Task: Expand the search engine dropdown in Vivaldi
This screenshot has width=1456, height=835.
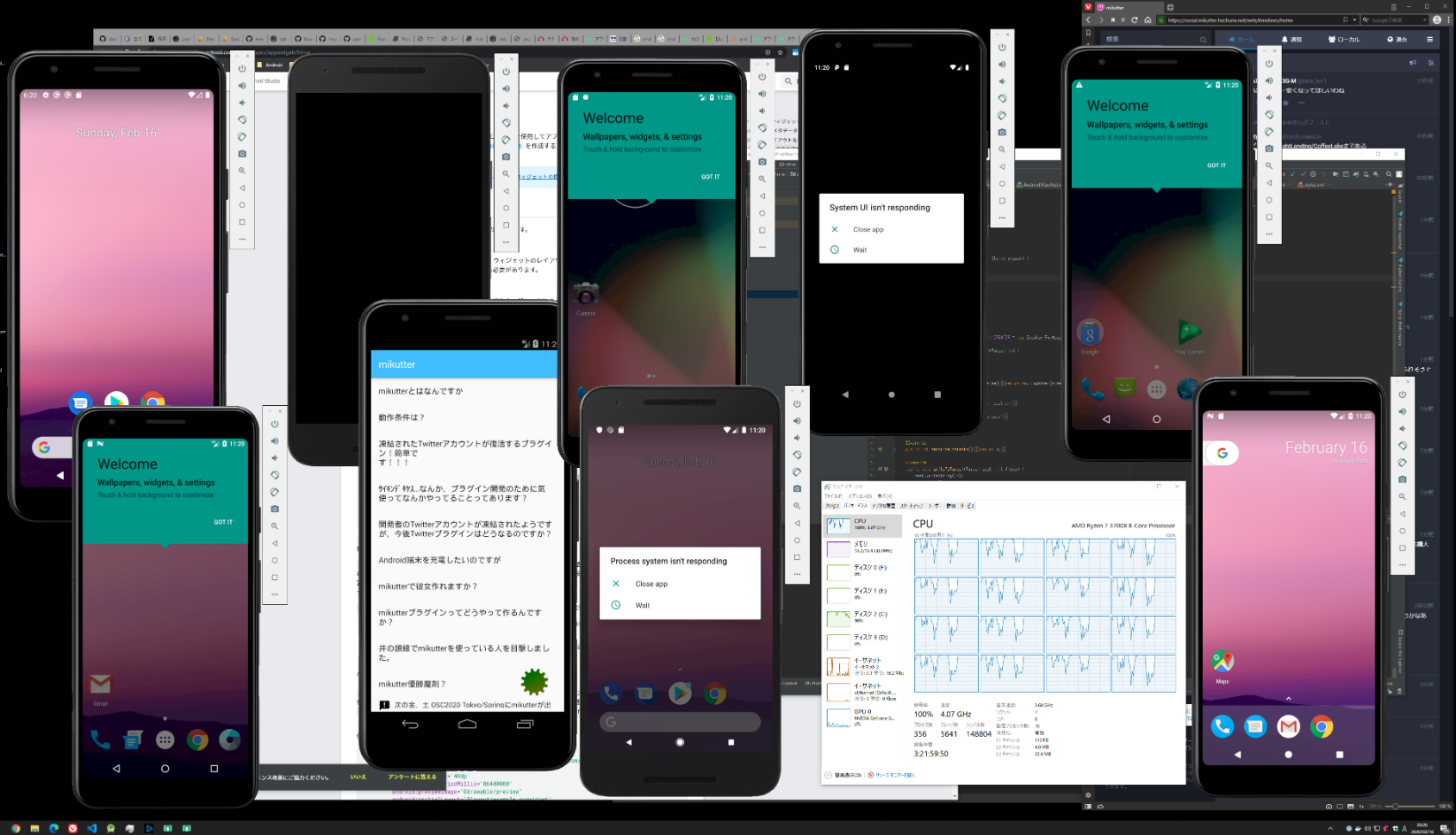Action: tap(1424, 20)
